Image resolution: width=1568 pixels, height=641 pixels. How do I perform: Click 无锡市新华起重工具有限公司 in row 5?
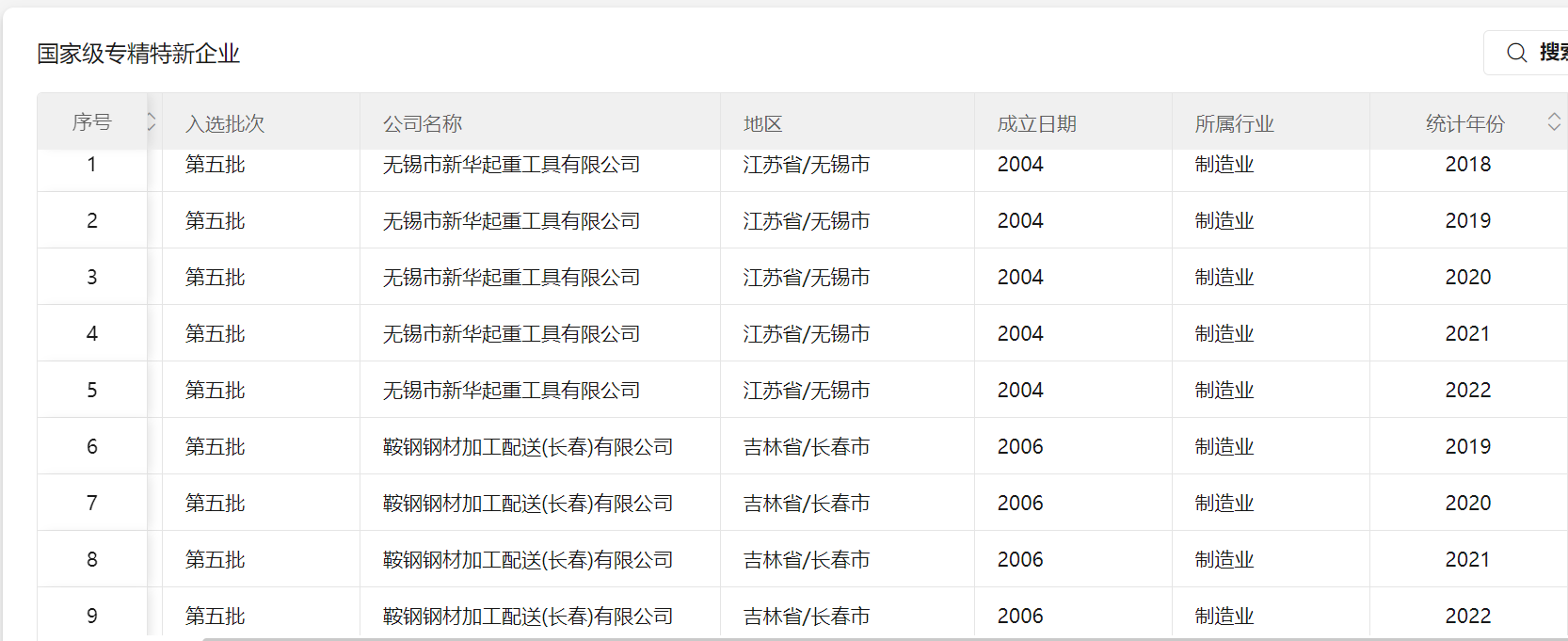(x=512, y=390)
